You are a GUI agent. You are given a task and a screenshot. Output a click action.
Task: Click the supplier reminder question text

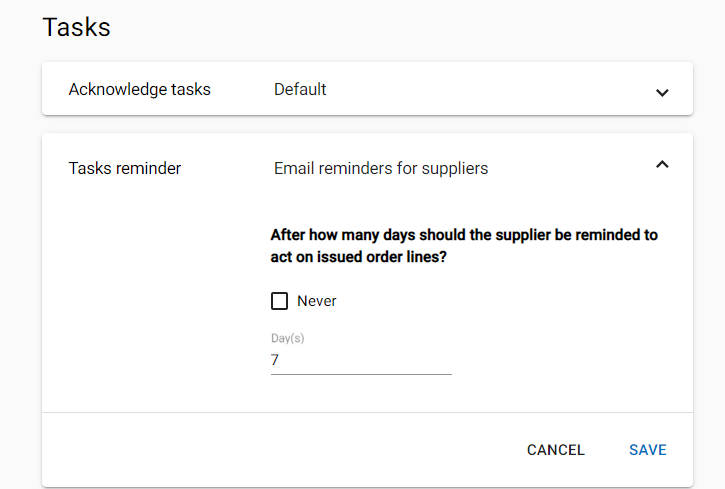coord(464,245)
